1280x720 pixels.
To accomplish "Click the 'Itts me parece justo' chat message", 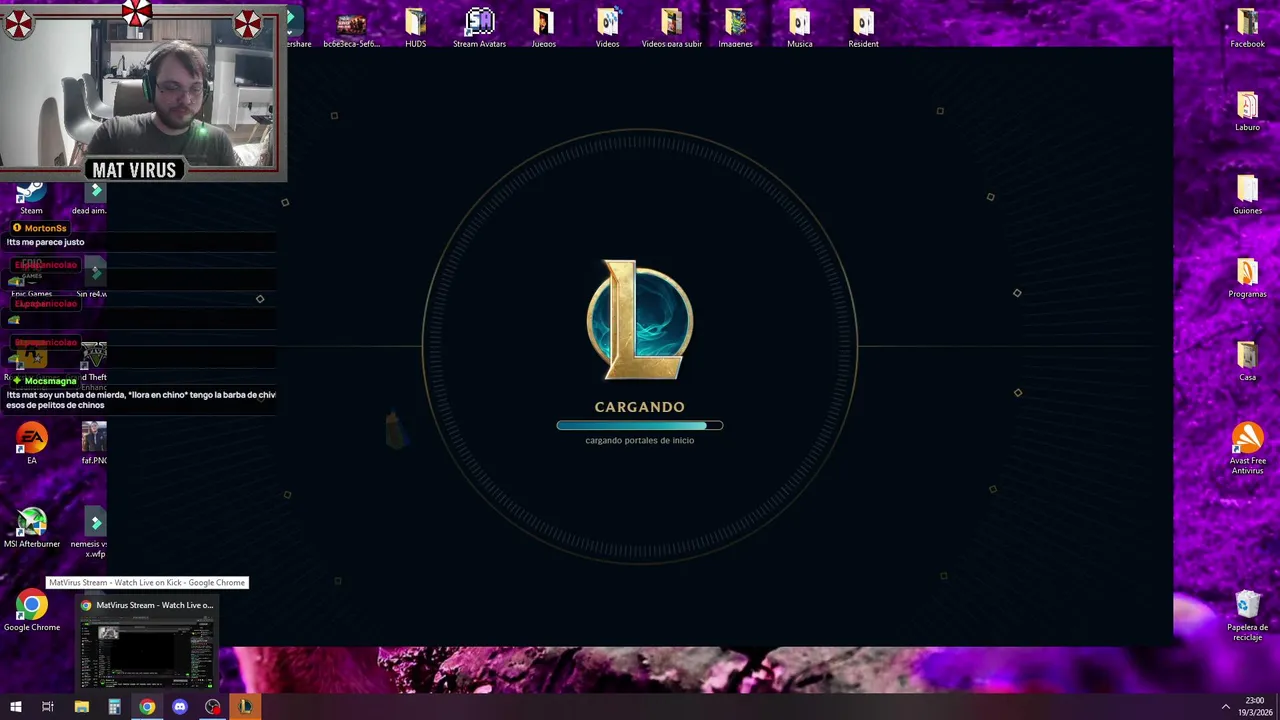I will pos(45,242).
